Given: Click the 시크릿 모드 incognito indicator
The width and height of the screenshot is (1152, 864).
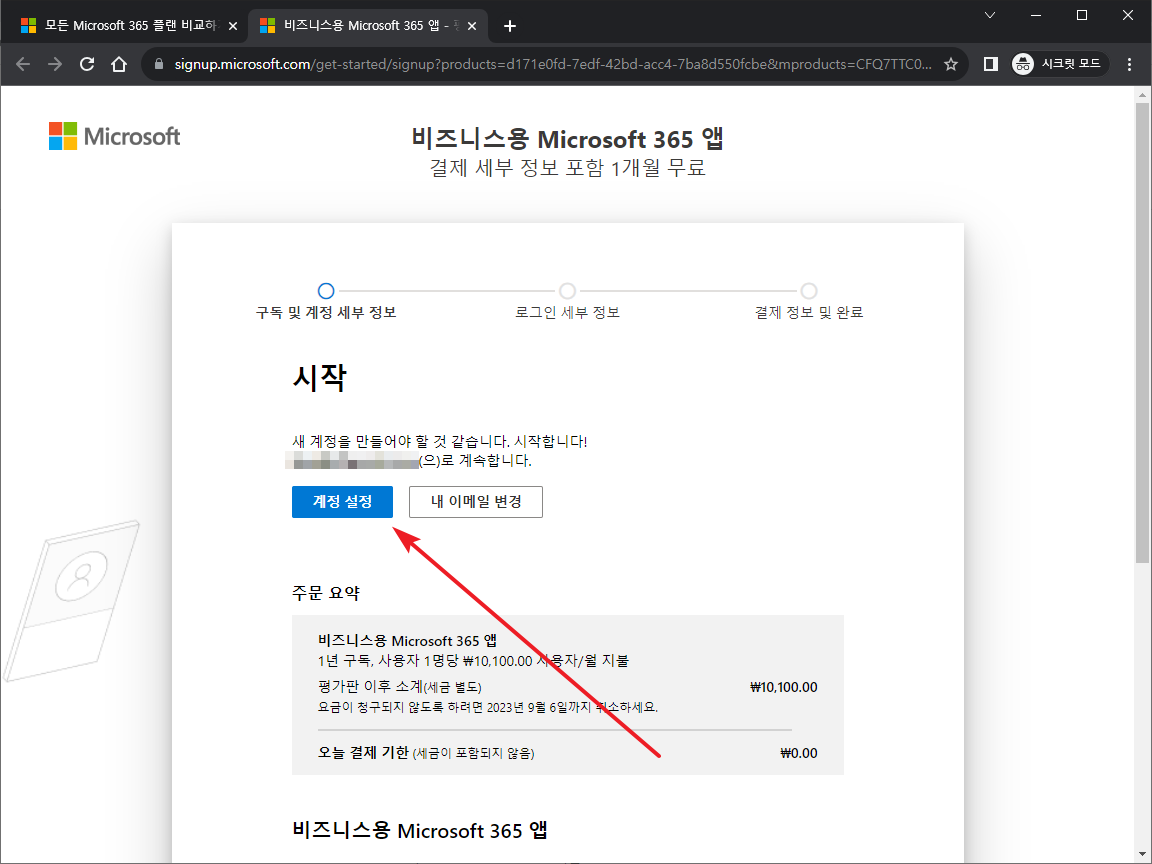Looking at the screenshot, I should [1059, 64].
